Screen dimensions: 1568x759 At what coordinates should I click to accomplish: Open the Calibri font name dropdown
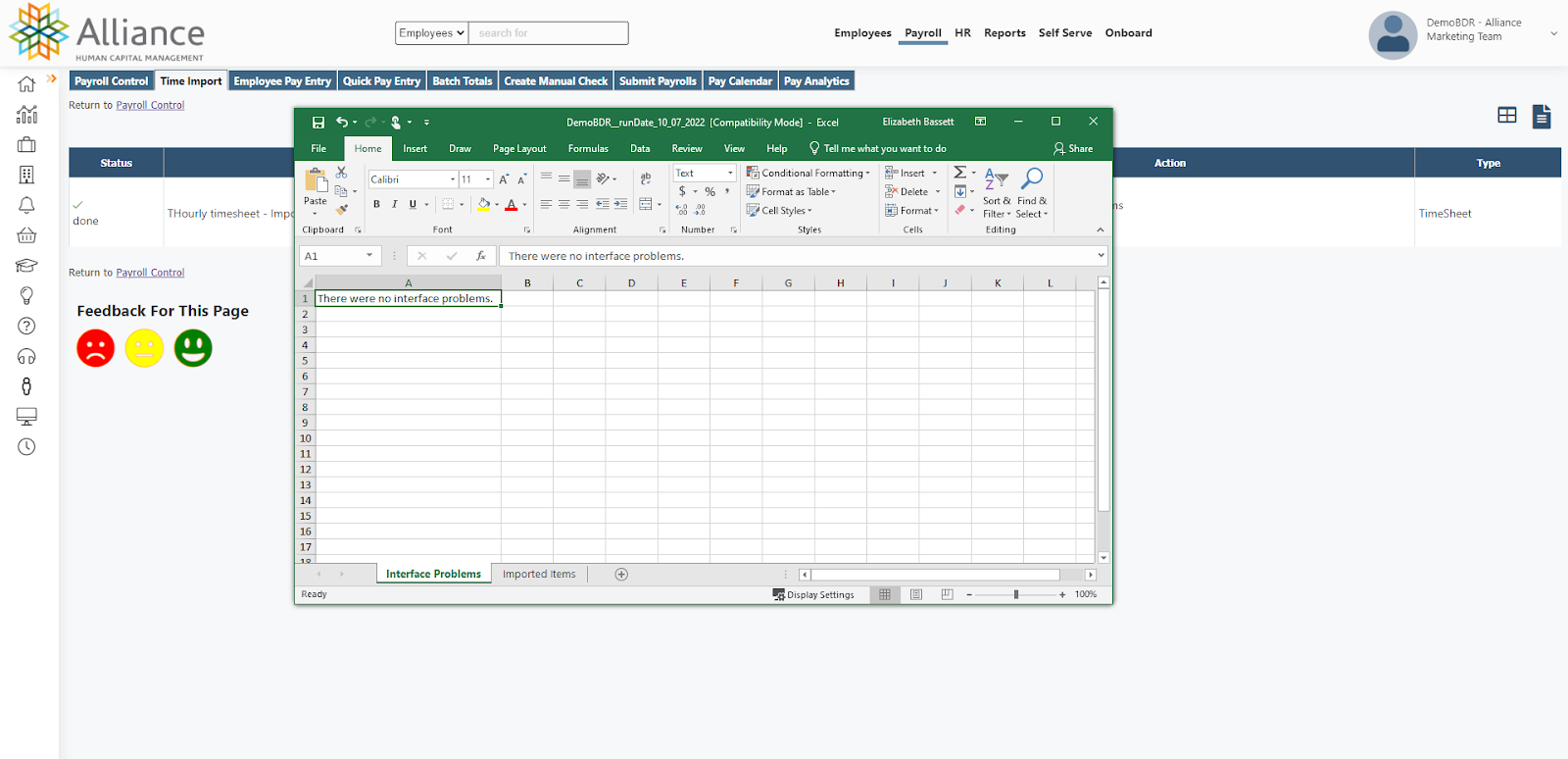[453, 179]
